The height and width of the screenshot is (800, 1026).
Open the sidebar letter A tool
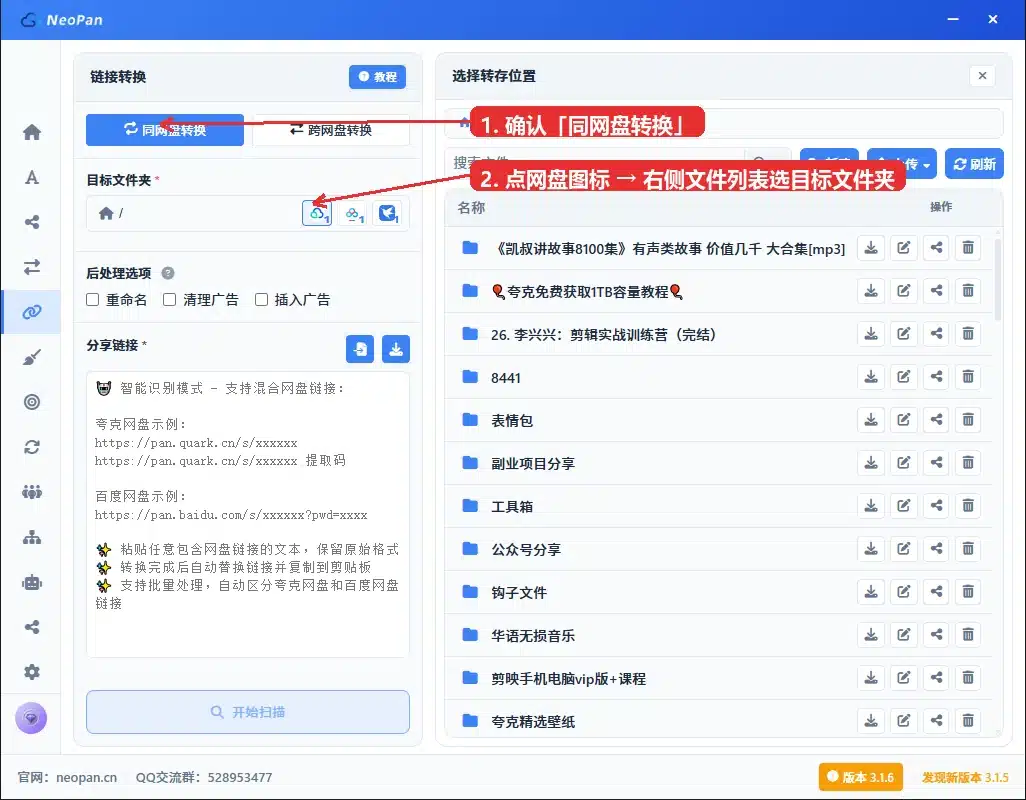[31, 177]
